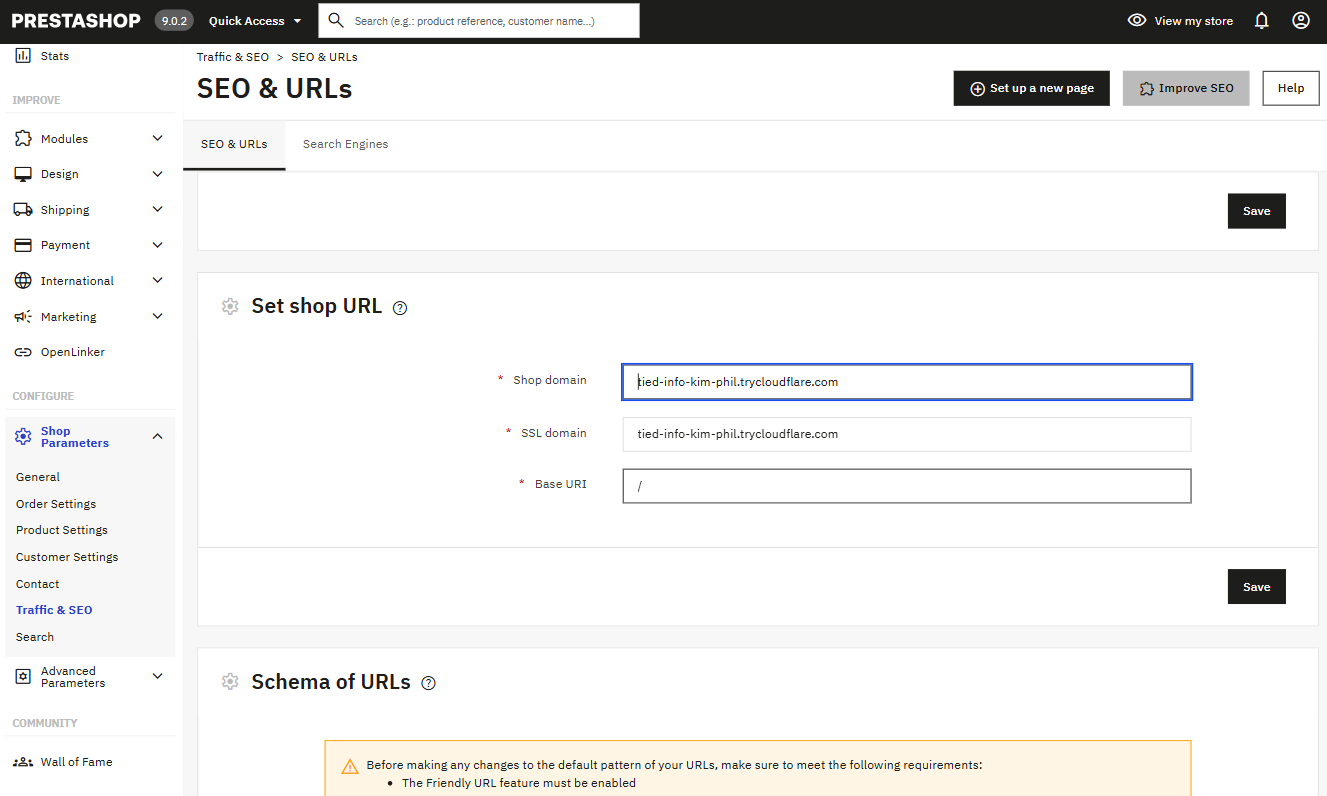Open Product Settings submenu item
Screen dimensions: 1327x796
point(62,530)
